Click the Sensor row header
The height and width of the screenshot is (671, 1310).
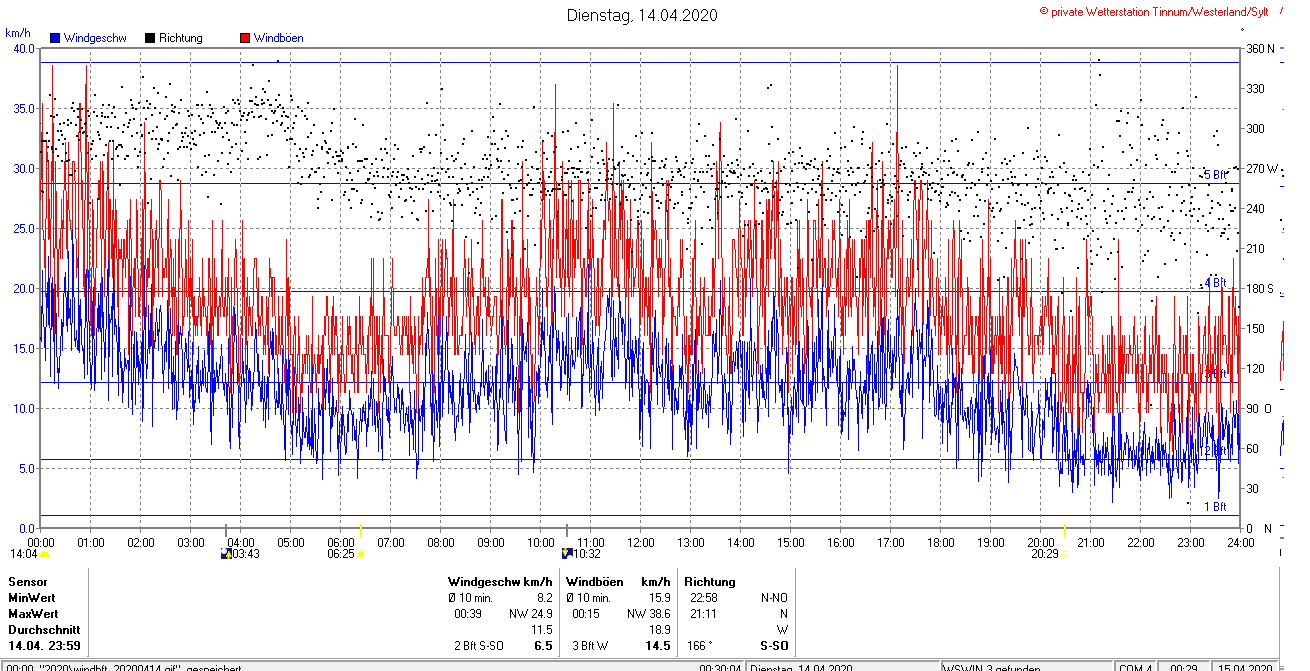point(27,581)
